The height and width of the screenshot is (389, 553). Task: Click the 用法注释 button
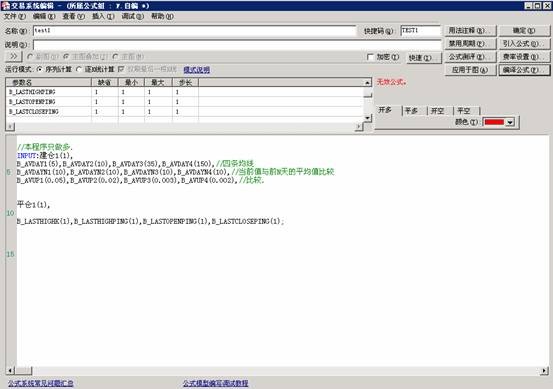(x=470, y=31)
